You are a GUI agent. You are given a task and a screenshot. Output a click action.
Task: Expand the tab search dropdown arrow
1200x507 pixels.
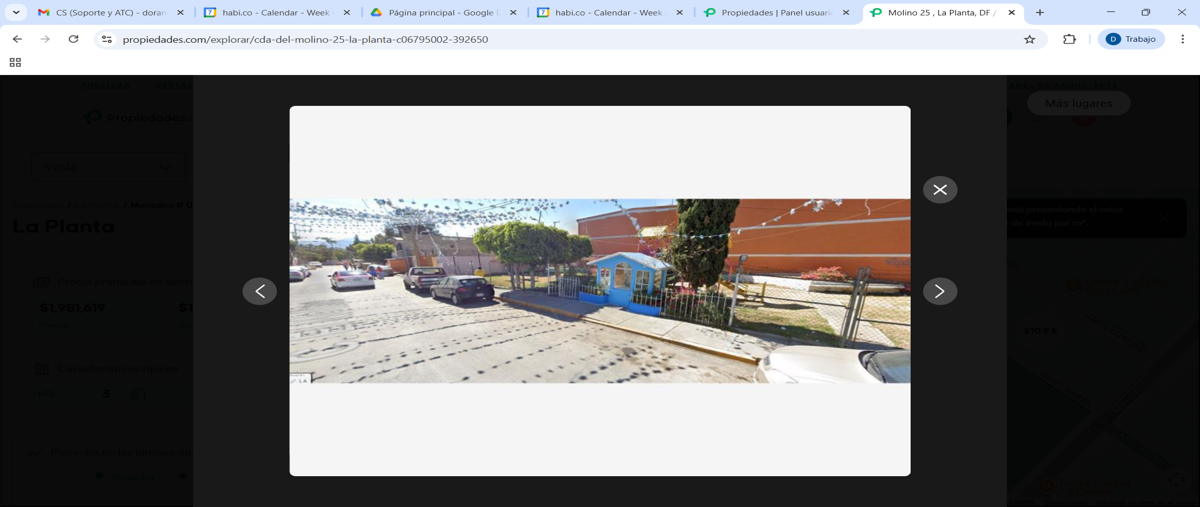click(x=16, y=12)
